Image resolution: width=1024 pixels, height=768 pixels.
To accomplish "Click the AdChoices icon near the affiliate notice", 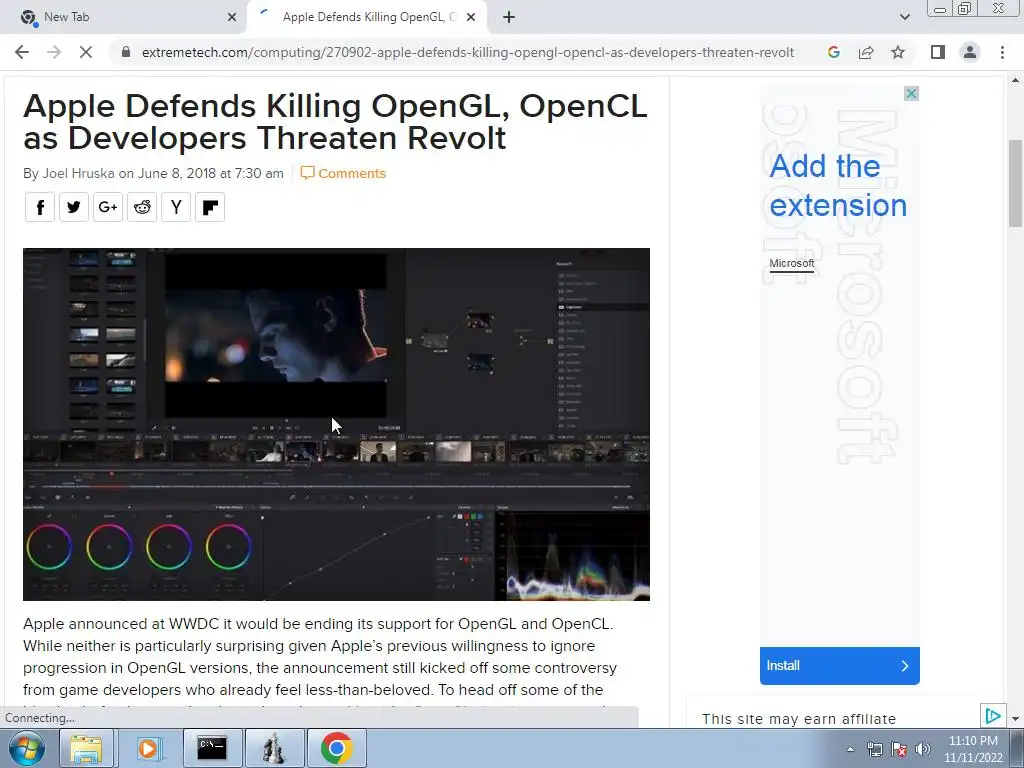I will click(x=993, y=716).
